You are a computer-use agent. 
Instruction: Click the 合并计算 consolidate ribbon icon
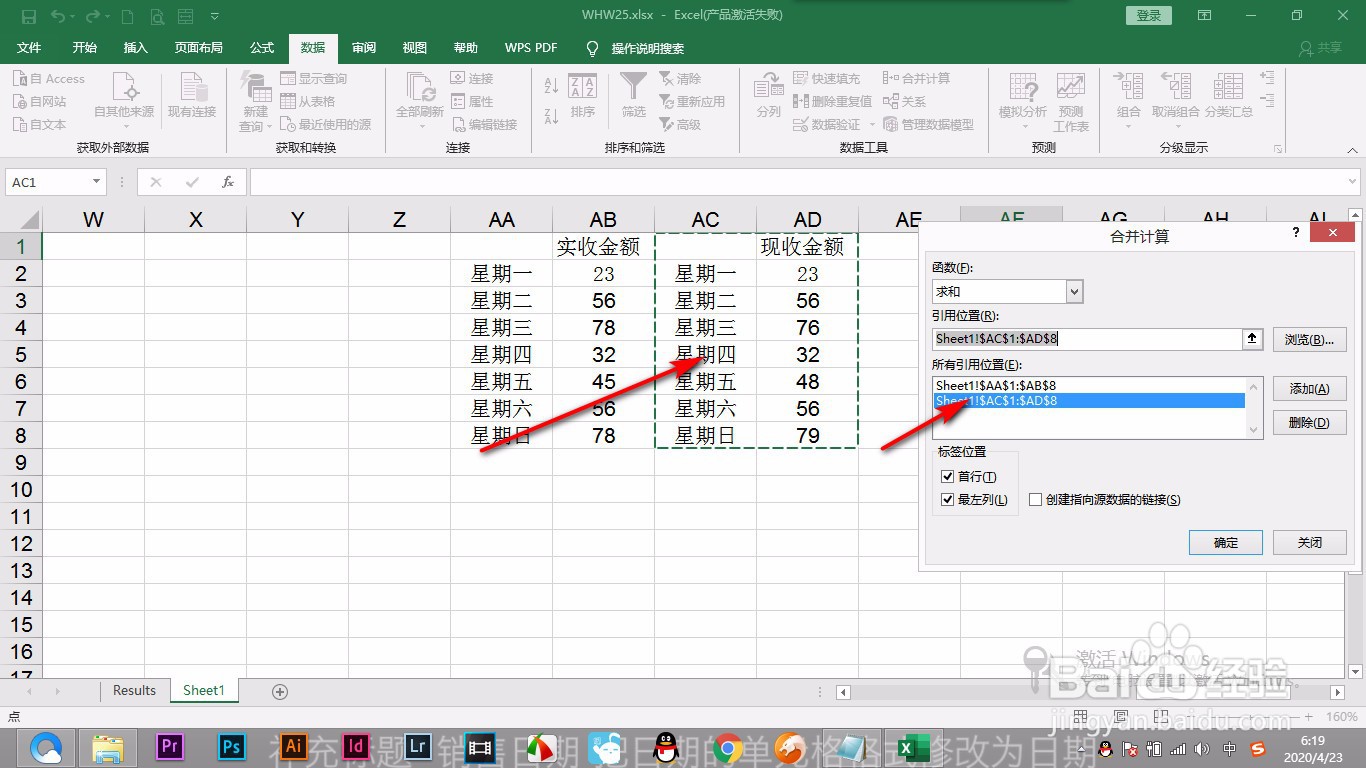891,78
